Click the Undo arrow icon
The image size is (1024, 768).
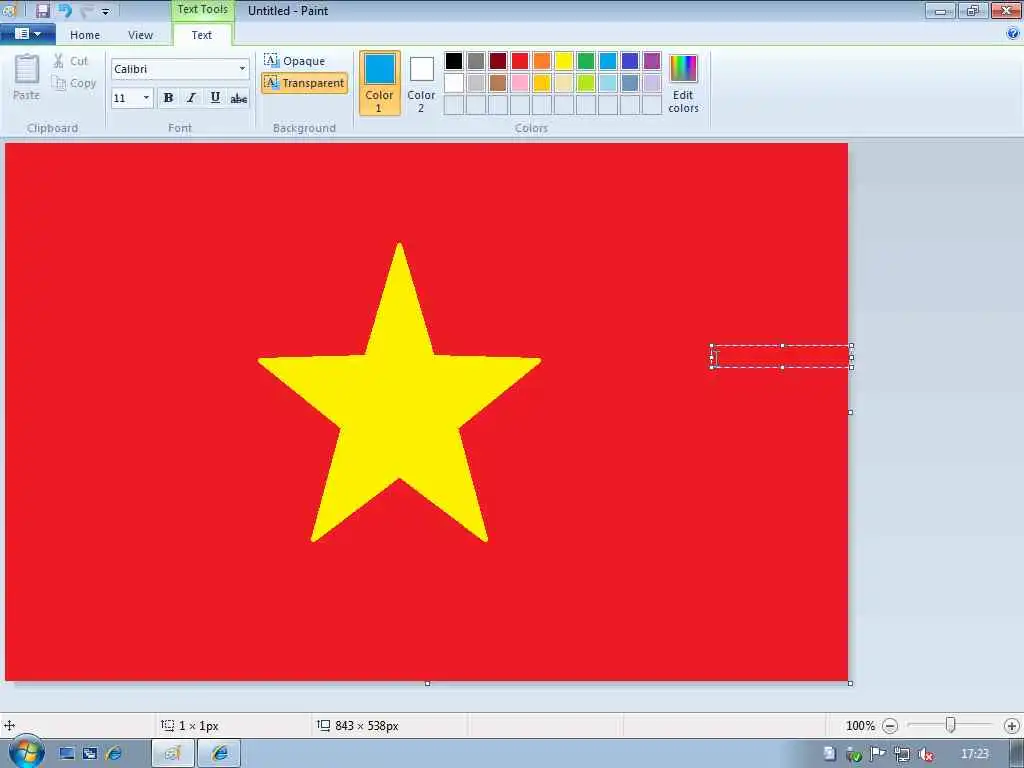click(x=65, y=10)
